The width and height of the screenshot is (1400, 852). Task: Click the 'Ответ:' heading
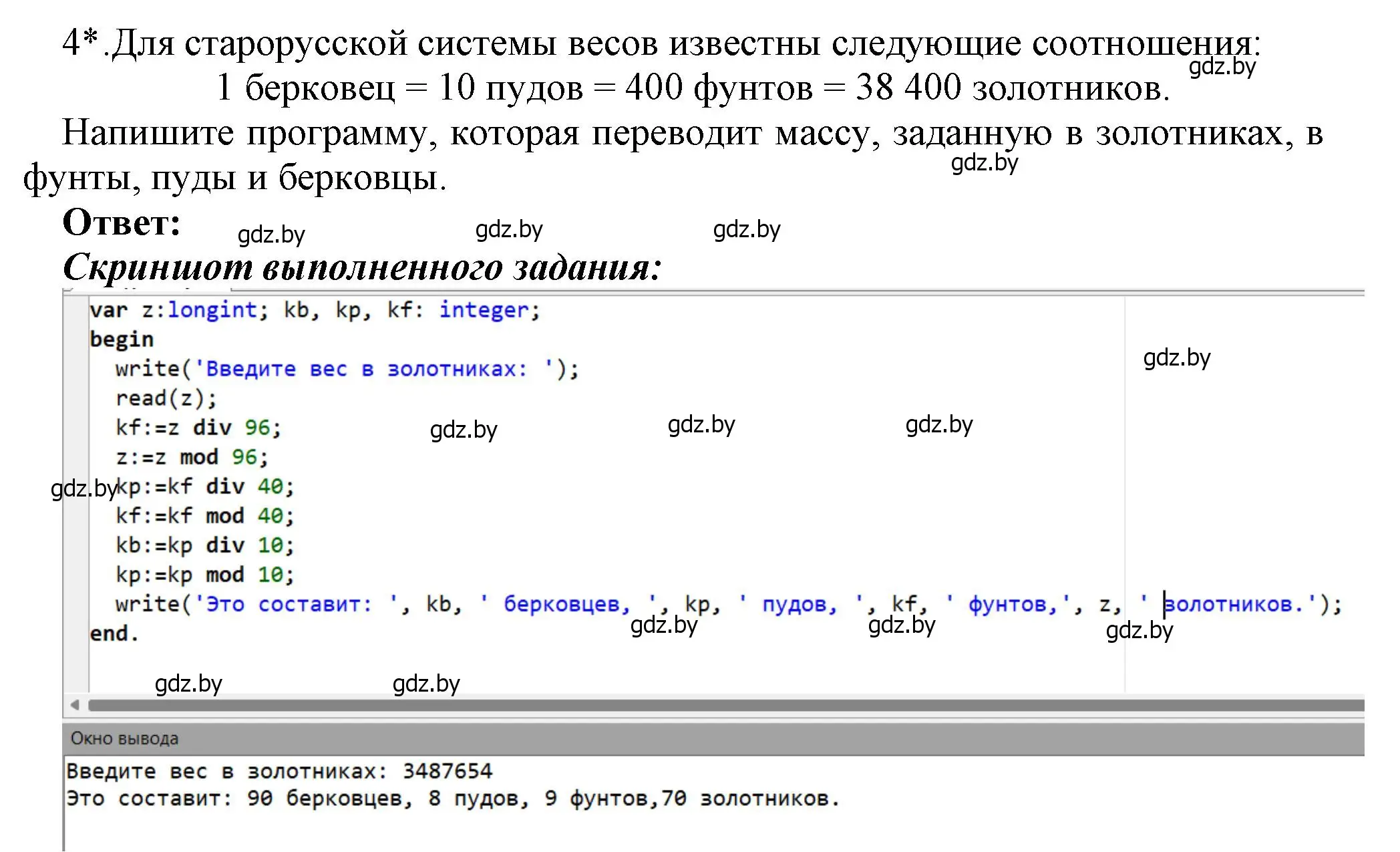(x=122, y=223)
